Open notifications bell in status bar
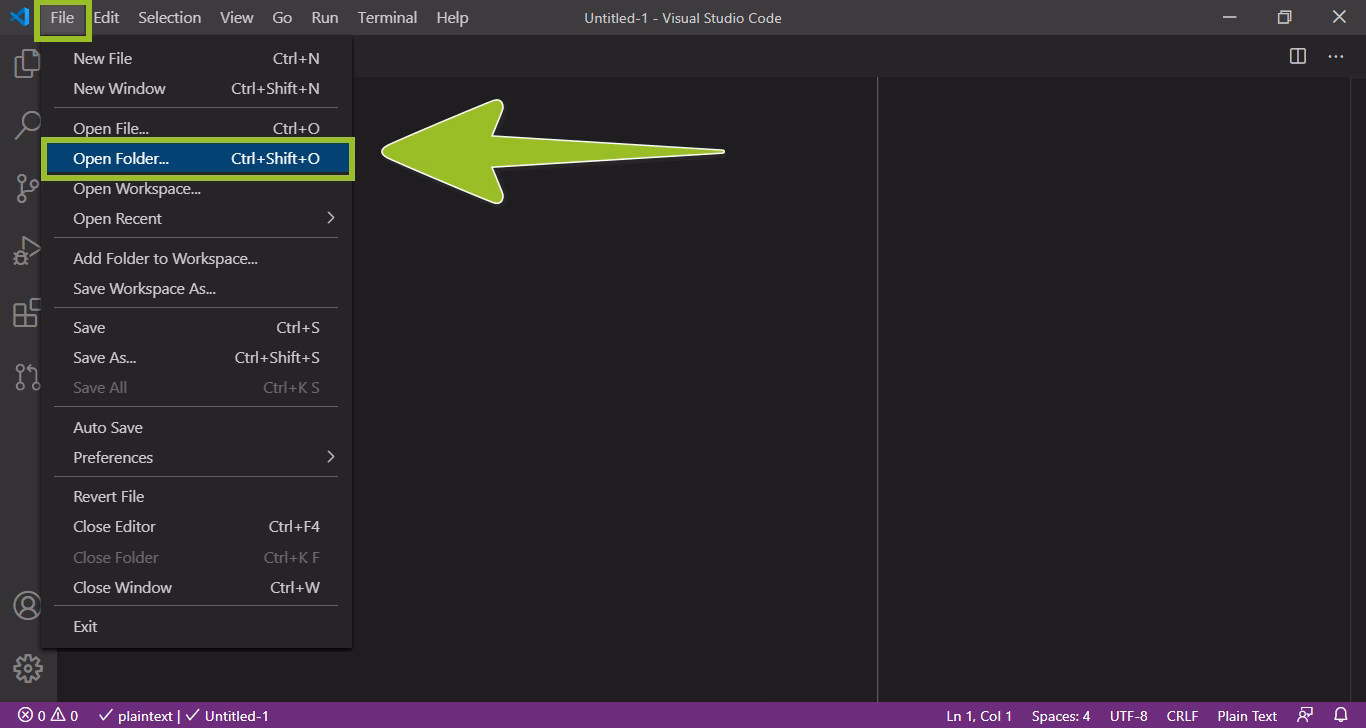The height and width of the screenshot is (728, 1366). (x=1341, y=715)
